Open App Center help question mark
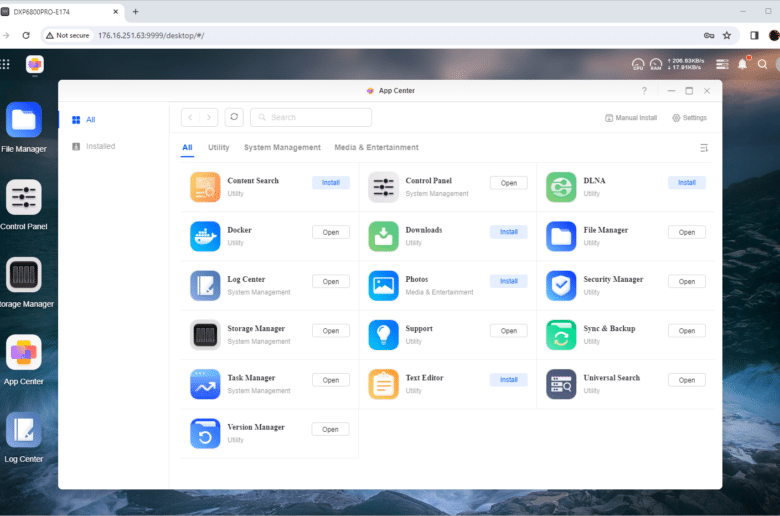 click(644, 91)
